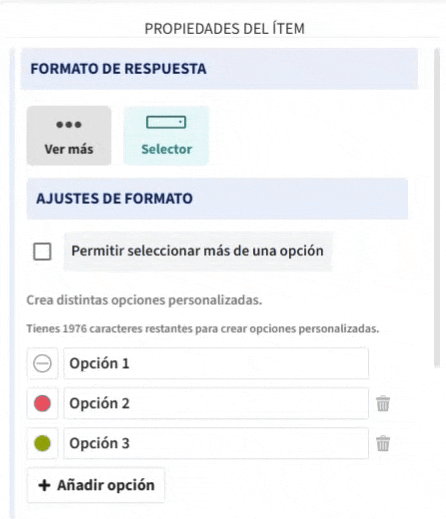Click the Opción 3 text field
Image resolution: width=446 pixels, height=519 pixels.
tap(216, 443)
